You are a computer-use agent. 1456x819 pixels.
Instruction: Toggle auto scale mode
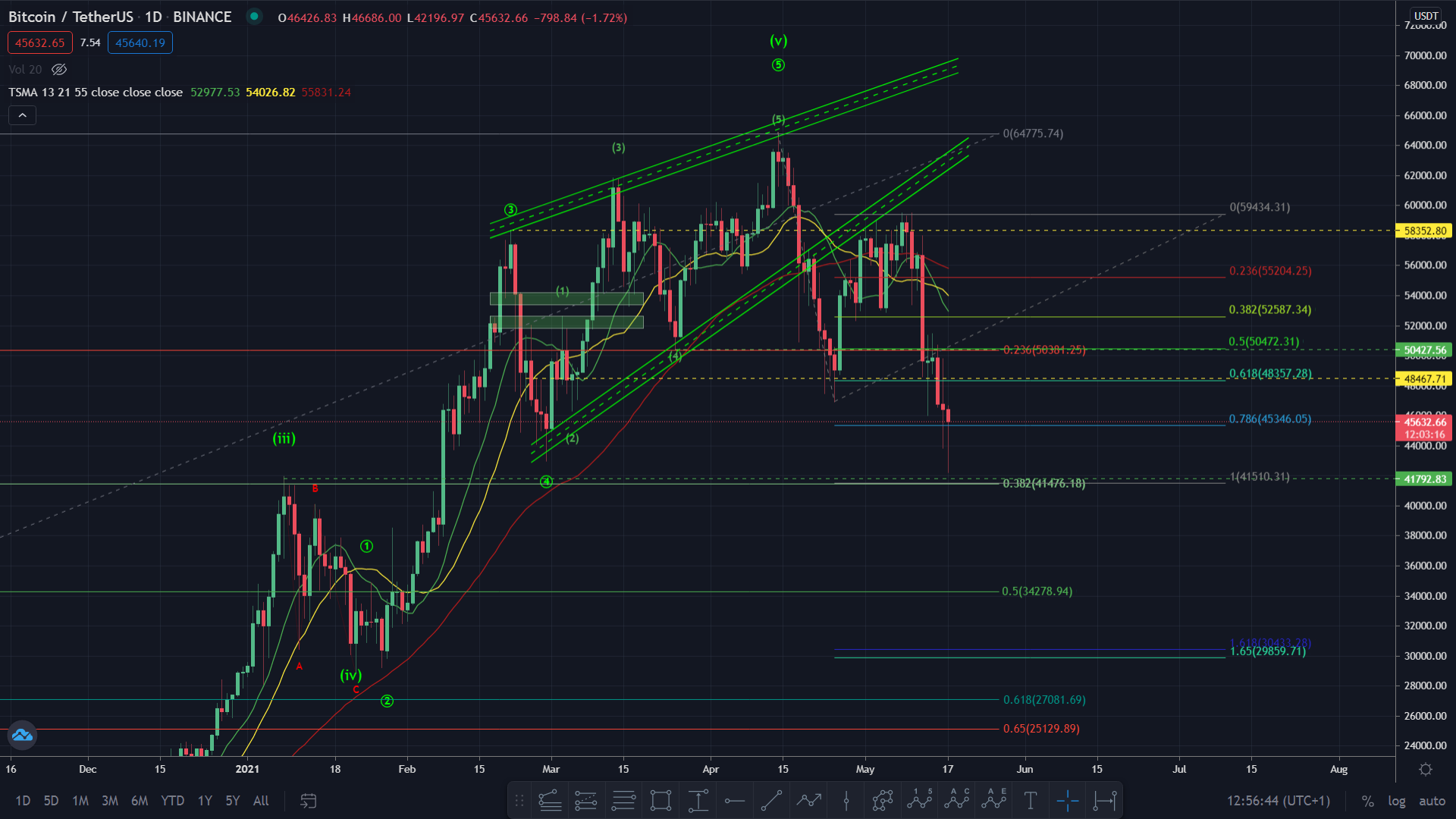[x=1432, y=801]
